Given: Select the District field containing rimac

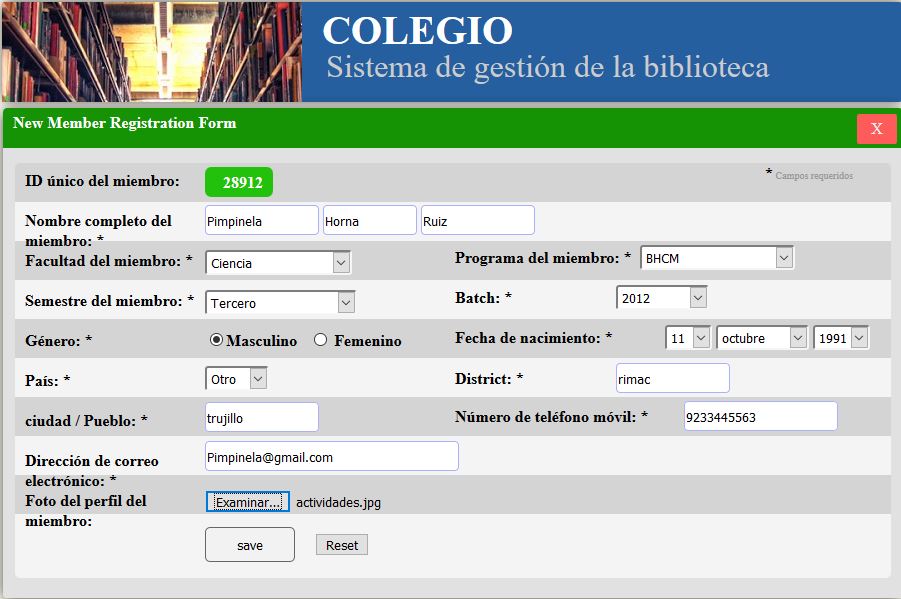Looking at the screenshot, I should [672, 379].
